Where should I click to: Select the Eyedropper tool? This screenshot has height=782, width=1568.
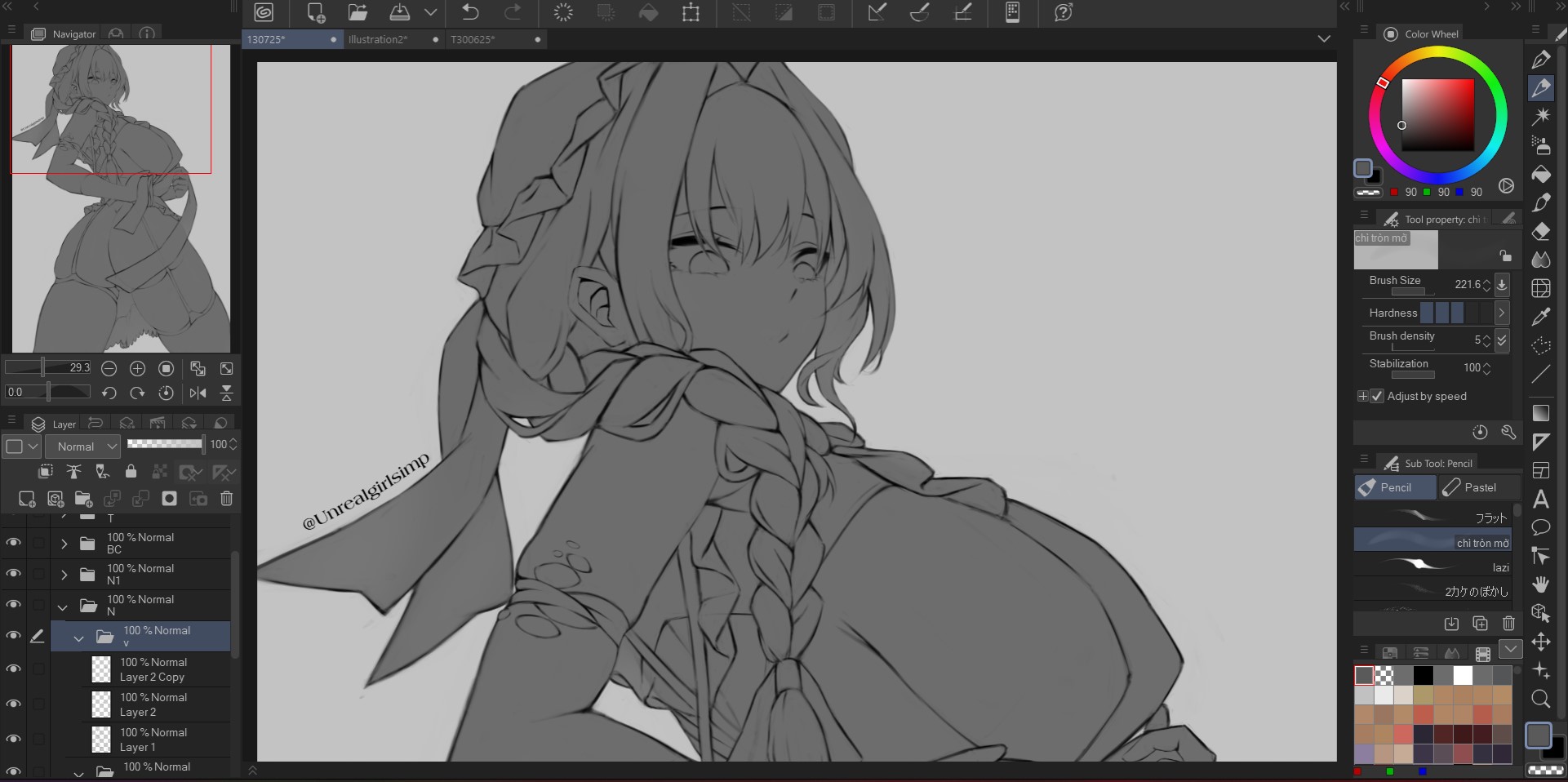click(1541, 317)
